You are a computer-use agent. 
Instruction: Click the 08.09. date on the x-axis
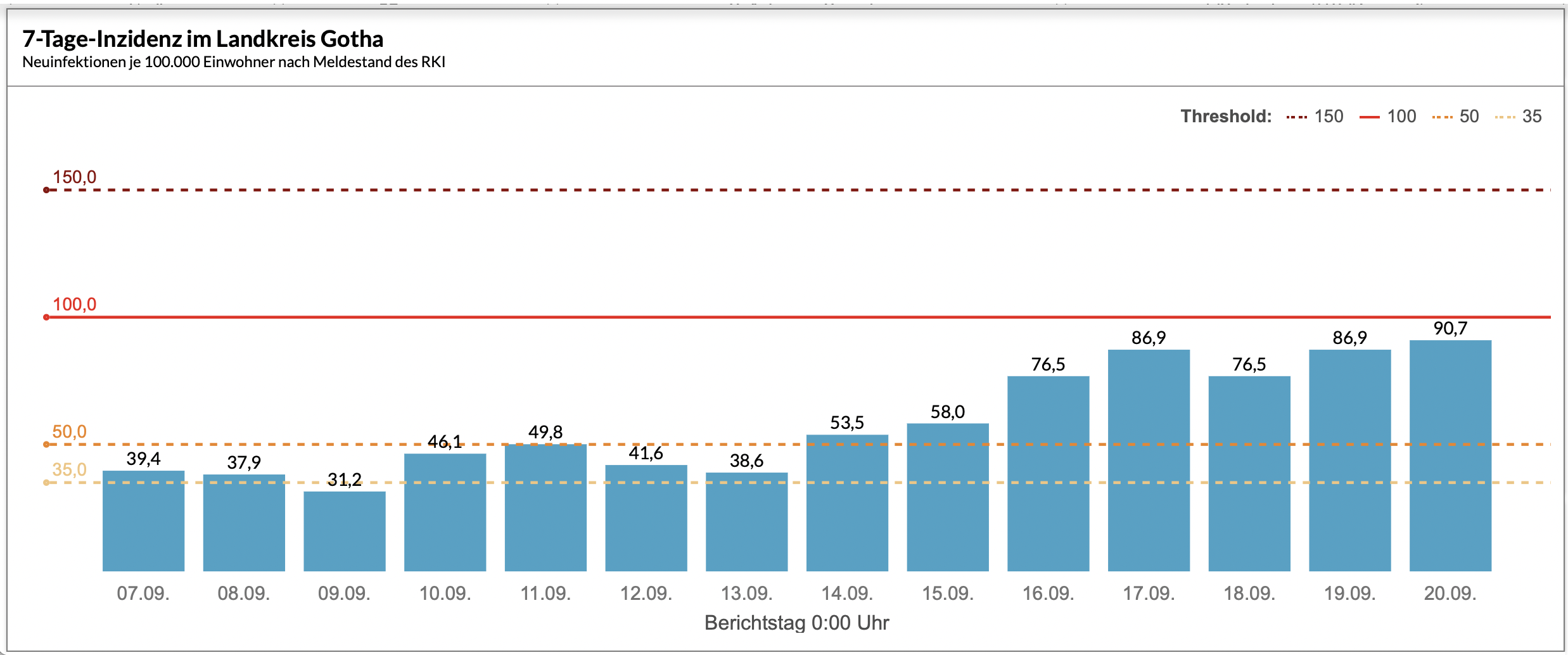(244, 594)
